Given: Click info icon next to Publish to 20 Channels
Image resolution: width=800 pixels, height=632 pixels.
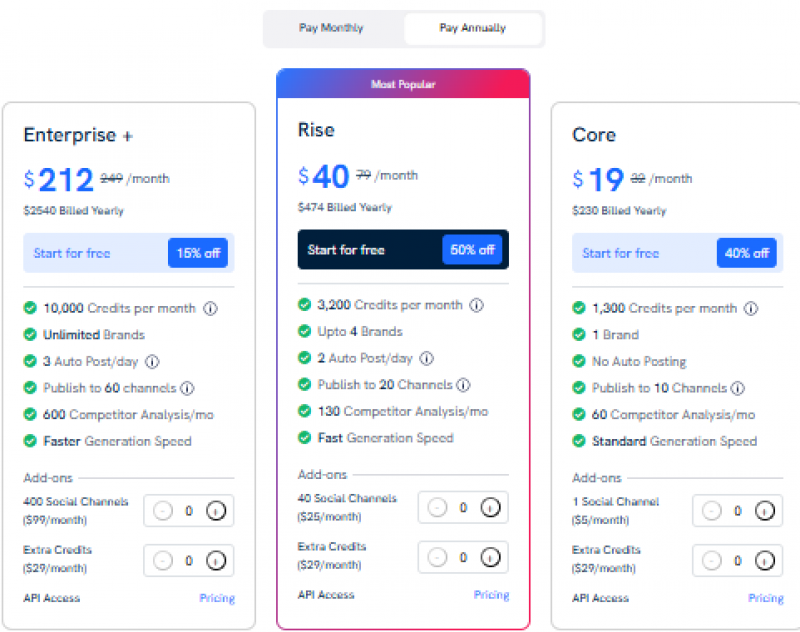Looking at the screenshot, I should (462, 385).
